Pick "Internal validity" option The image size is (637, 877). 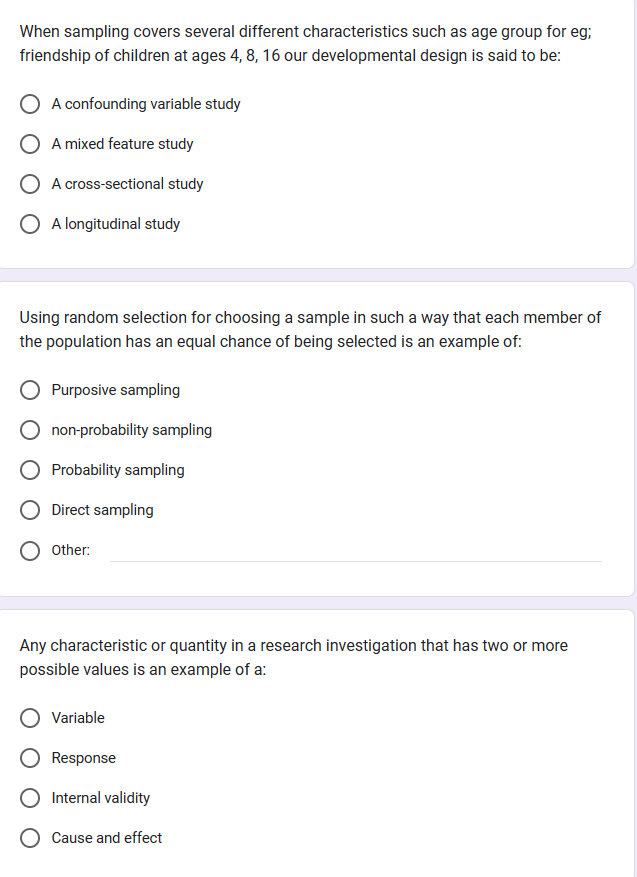31,798
